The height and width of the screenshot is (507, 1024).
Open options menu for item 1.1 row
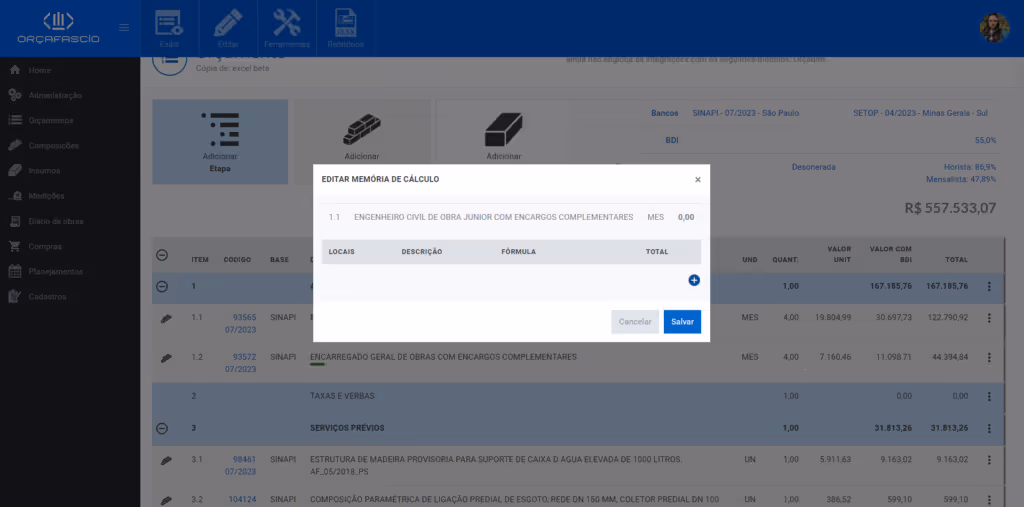(989, 318)
